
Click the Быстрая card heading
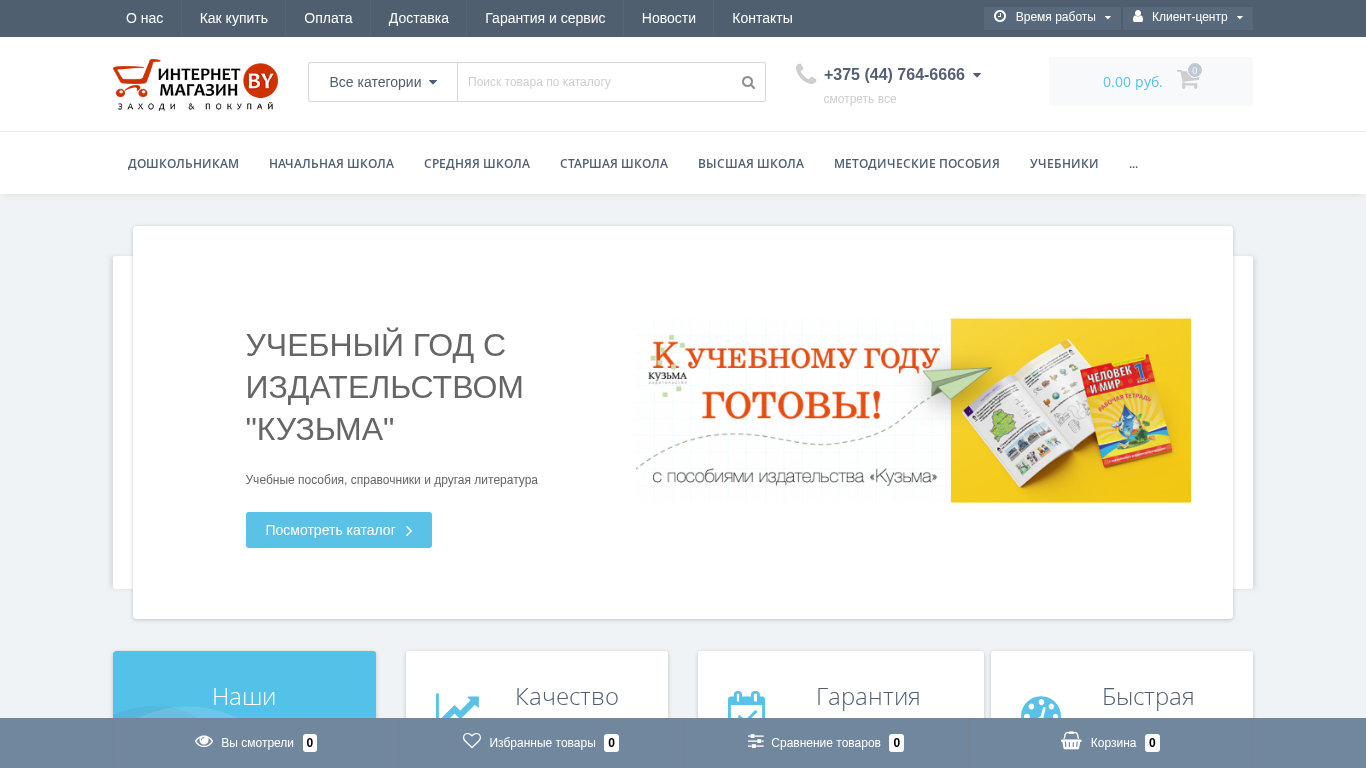click(1148, 696)
